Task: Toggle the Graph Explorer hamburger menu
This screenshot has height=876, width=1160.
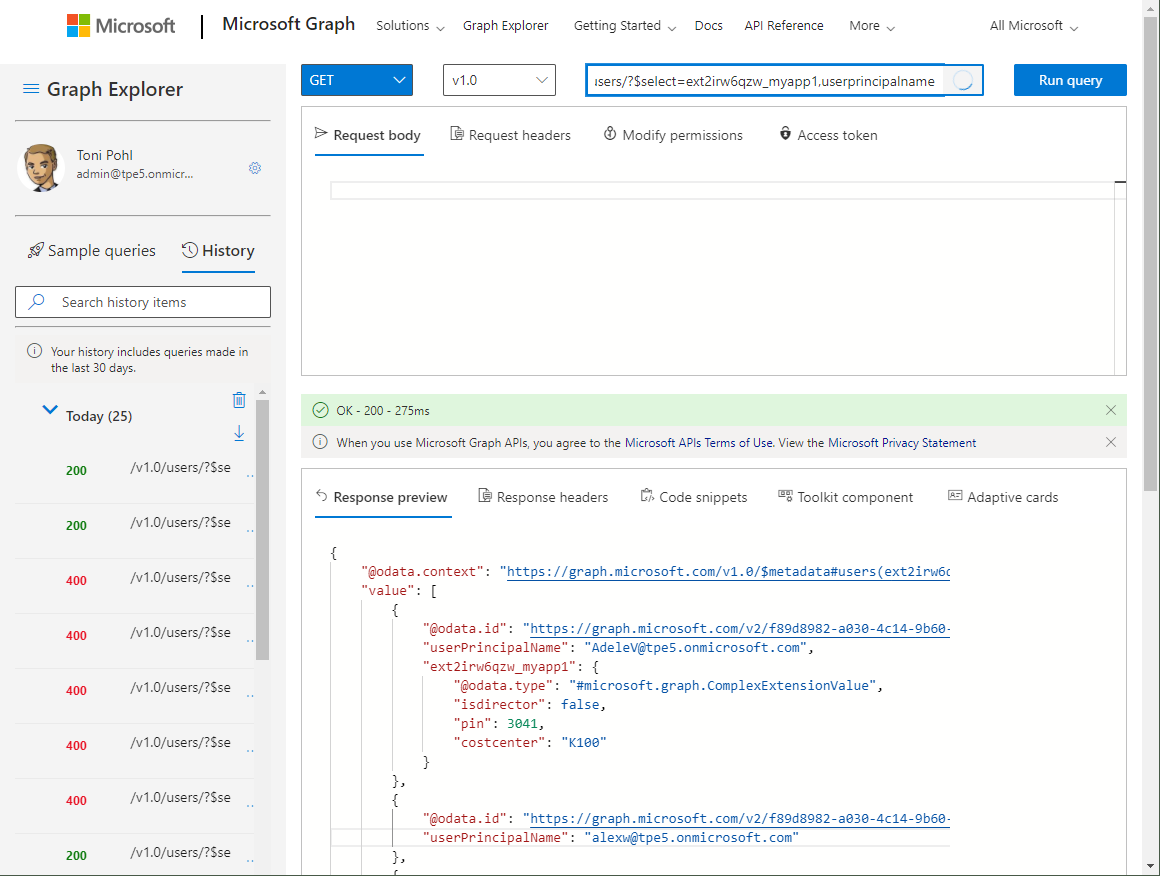Action: [x=31, y=89]
